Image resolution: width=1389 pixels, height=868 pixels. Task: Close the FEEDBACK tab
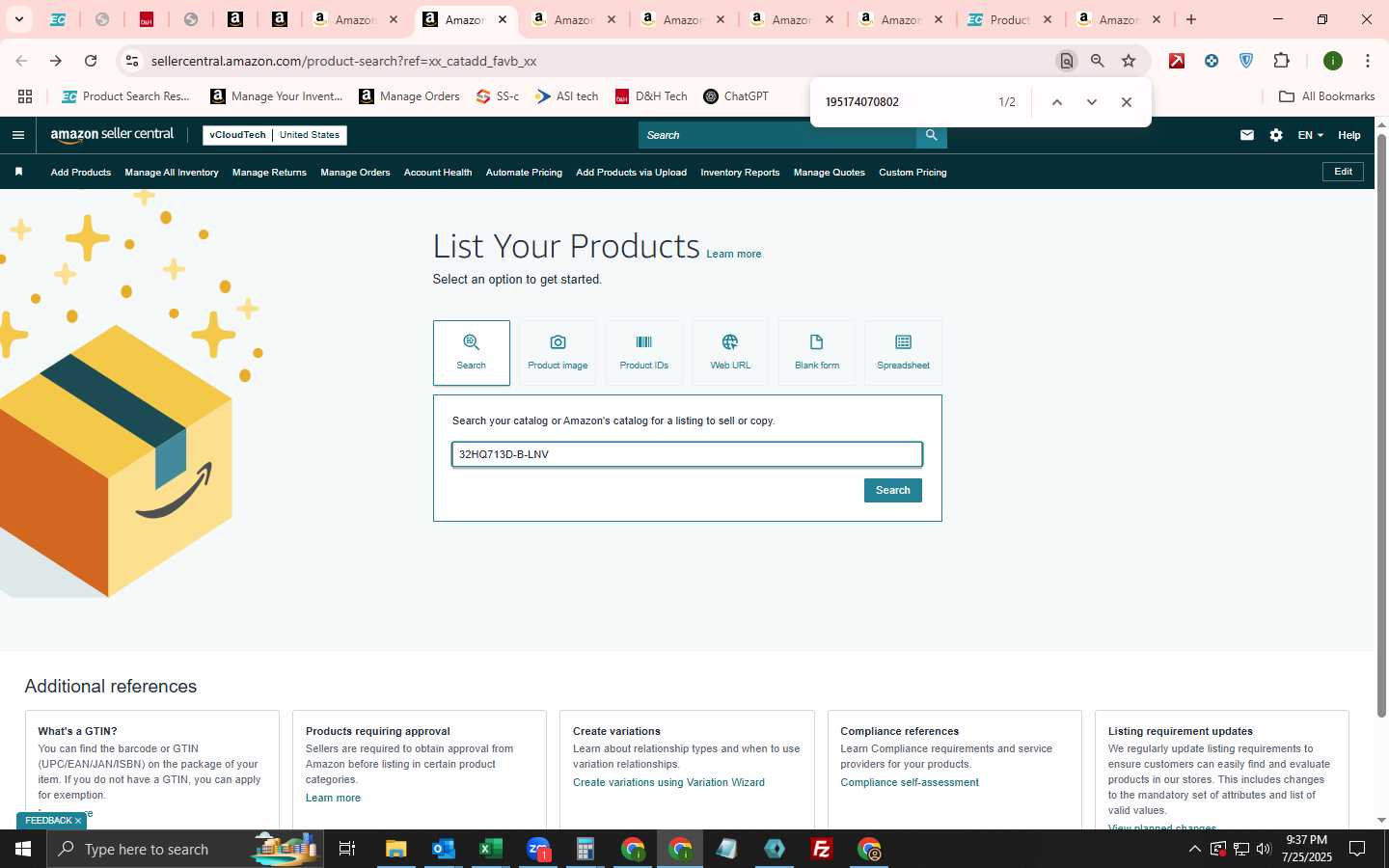tap(78, 821)
